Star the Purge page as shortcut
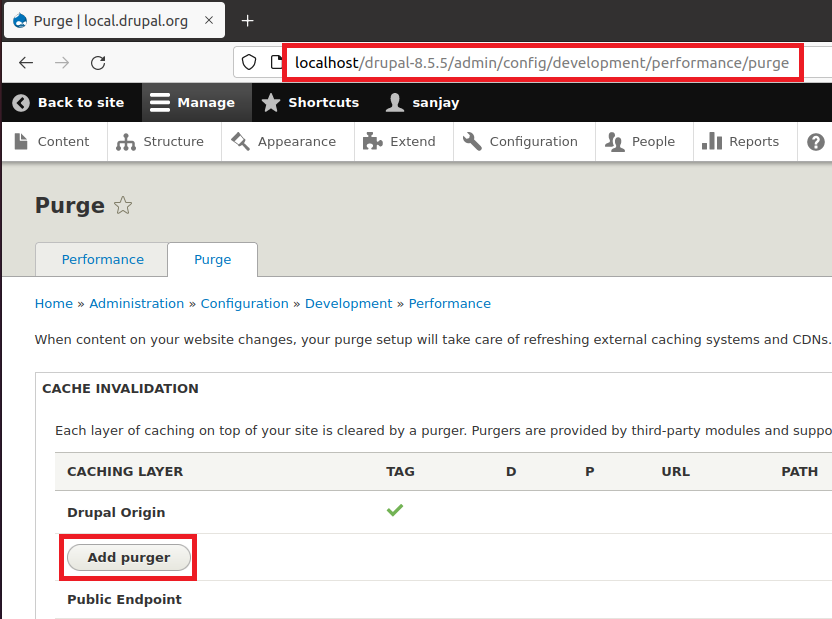The height and width of the screenshot is (619, 832). point(123,206)
